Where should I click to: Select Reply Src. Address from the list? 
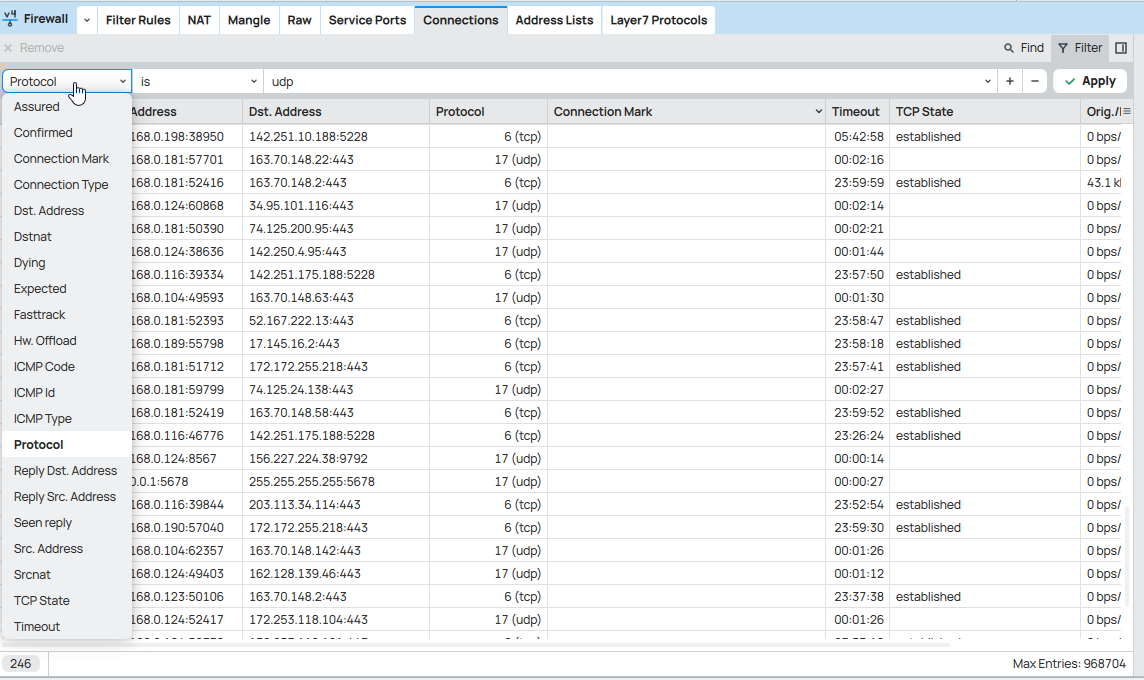click(x=66, y=497)
